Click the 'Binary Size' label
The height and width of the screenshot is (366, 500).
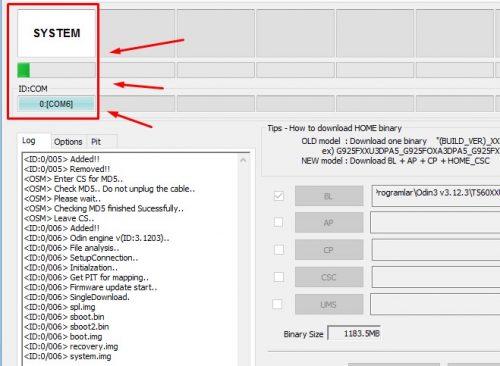303,334
